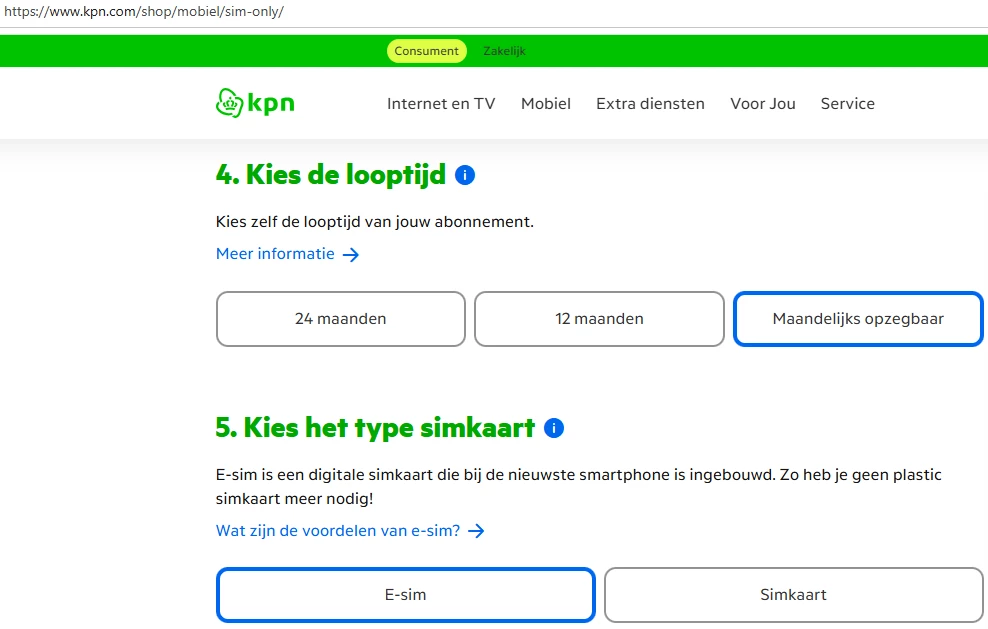Screen dimensions: 988x629
Task: Expand the Extra diensten menu
Action: (x=650, y=104)
